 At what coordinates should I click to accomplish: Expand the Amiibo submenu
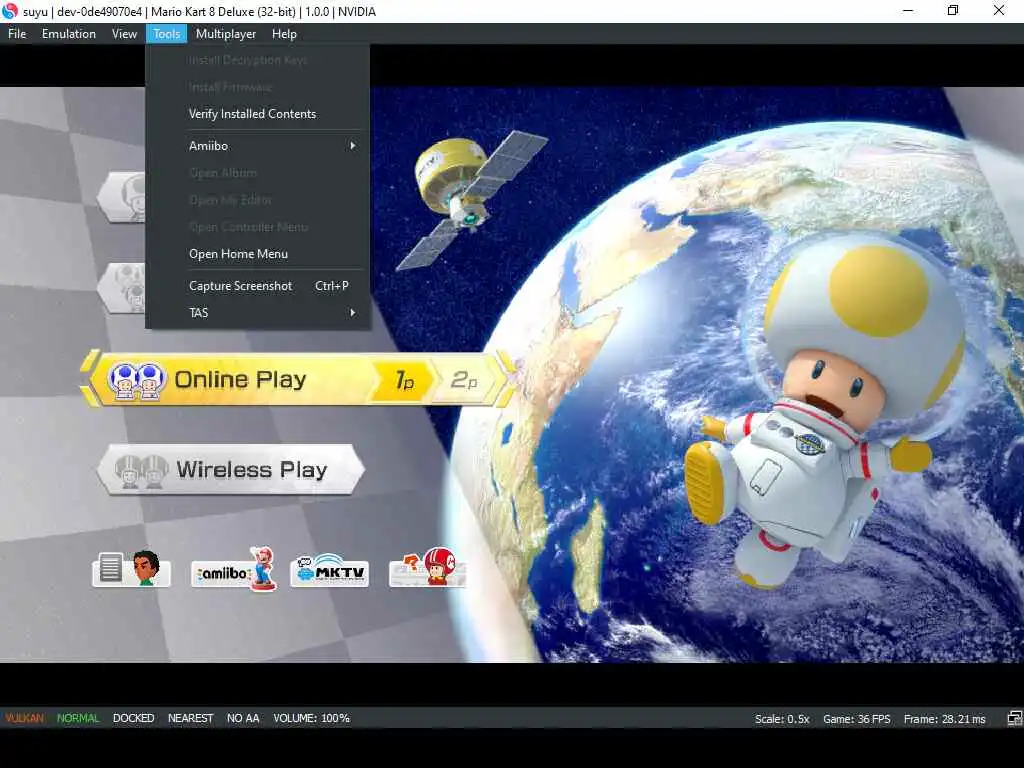(x=258, y=146)
